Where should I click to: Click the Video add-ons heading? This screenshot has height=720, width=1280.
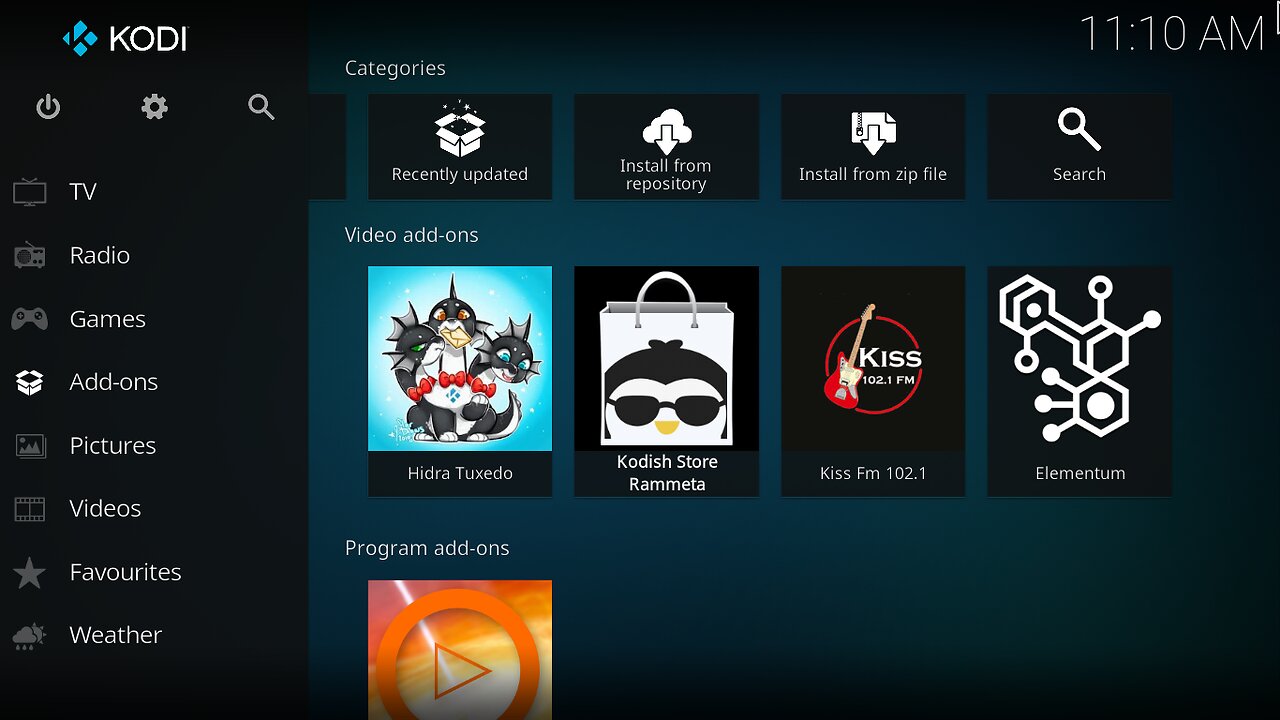411,236
